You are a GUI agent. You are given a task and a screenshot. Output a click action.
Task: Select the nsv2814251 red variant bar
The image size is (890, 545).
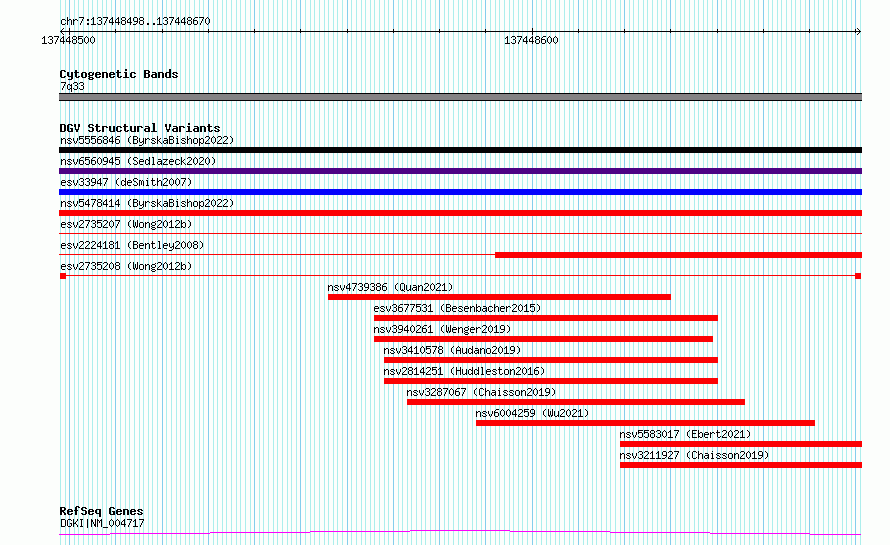[x=551, y=381]
